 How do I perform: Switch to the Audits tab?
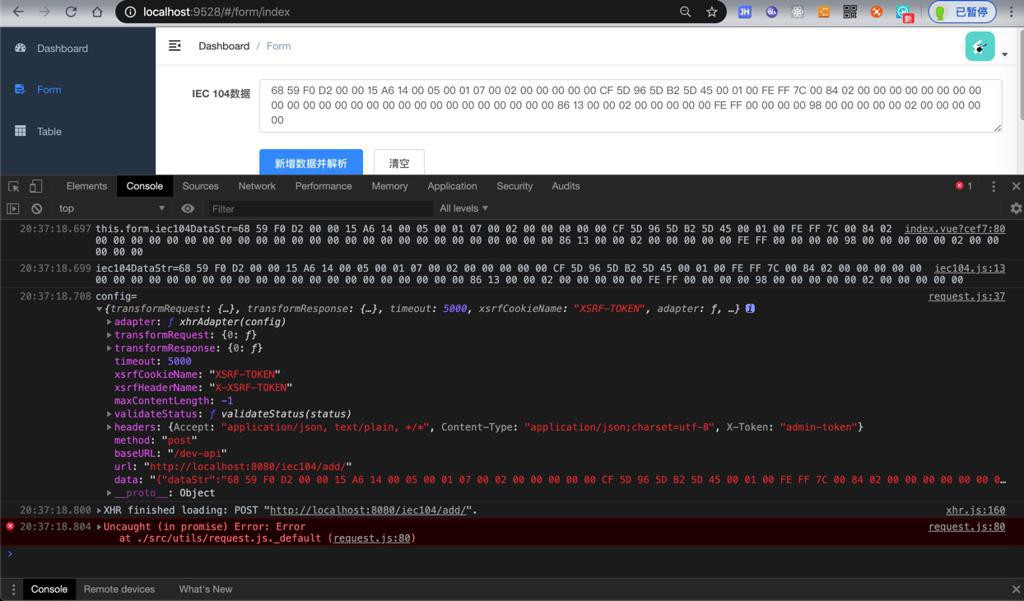(566, 186)
